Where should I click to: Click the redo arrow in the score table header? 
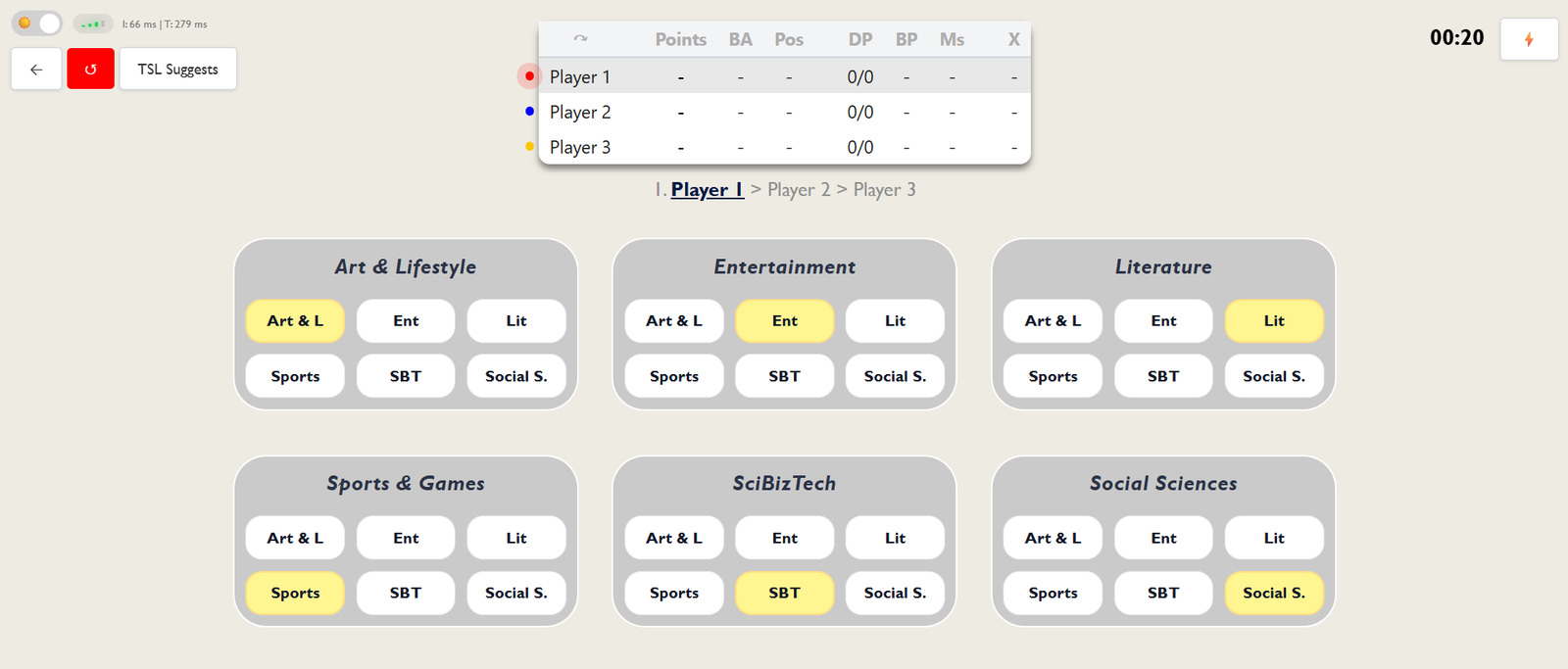tap(581, 39)
